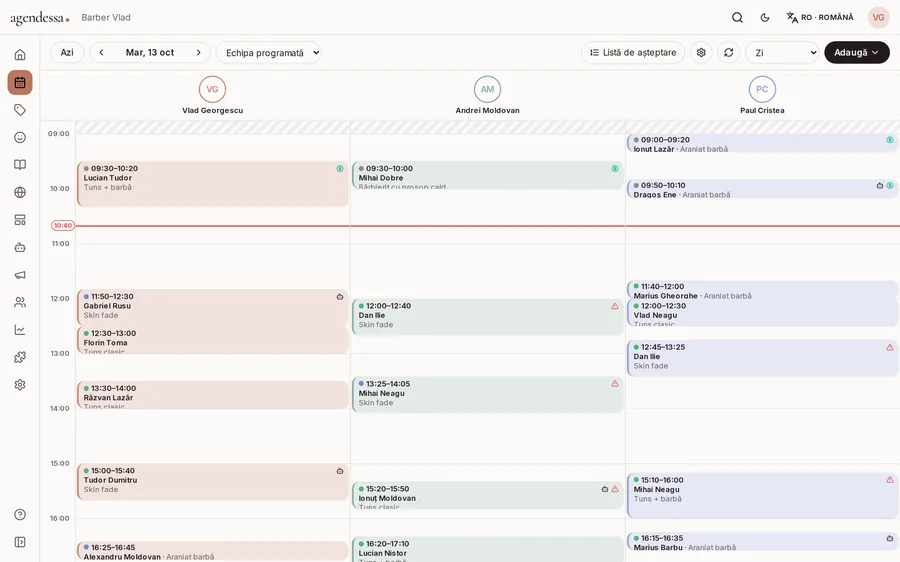Click robot icon on Gabriel Rusu appointment
Screen dimensions: 900x562
click(340, 297)
